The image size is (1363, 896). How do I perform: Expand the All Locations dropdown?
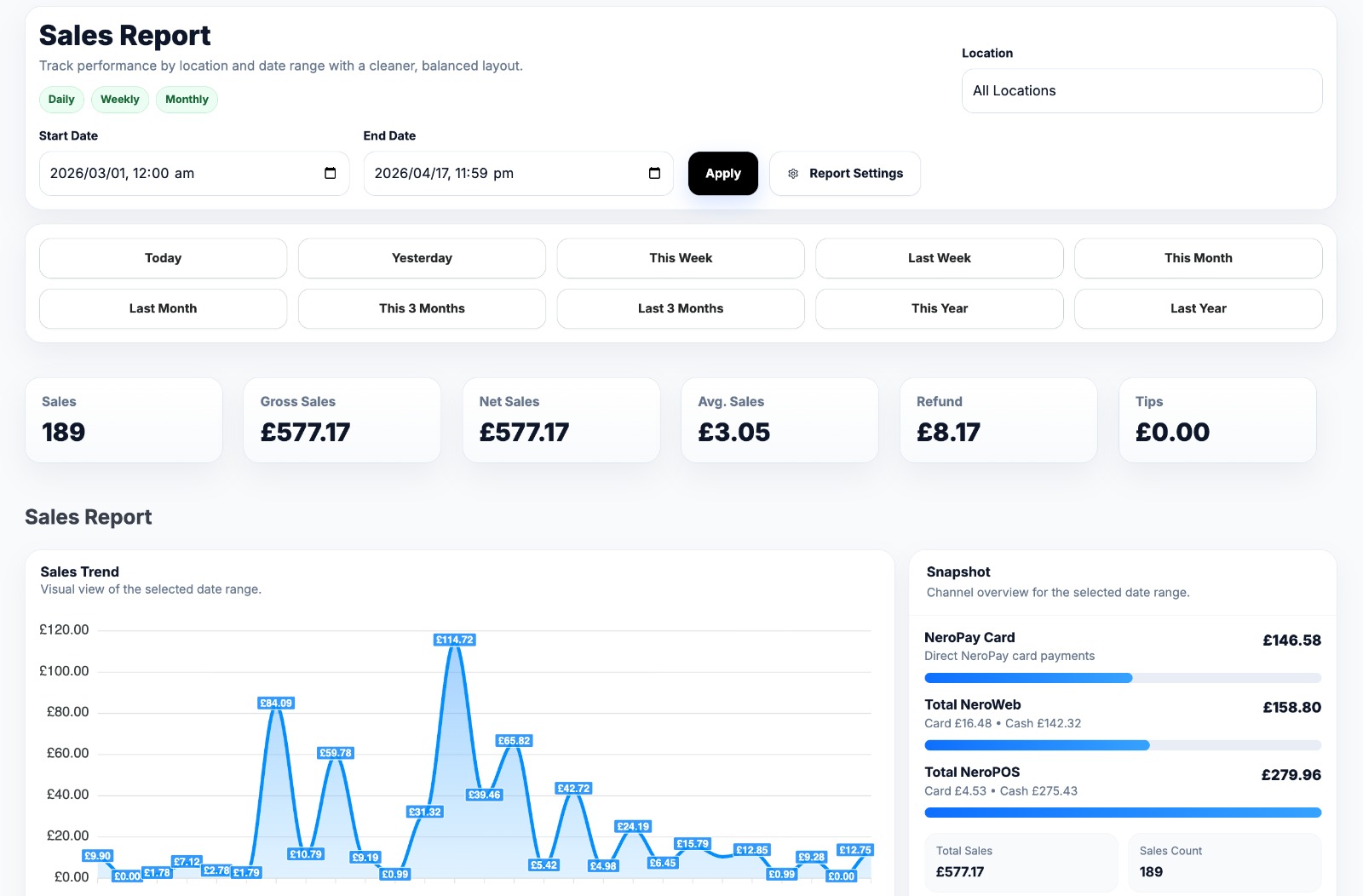[x=1142, y=91]
